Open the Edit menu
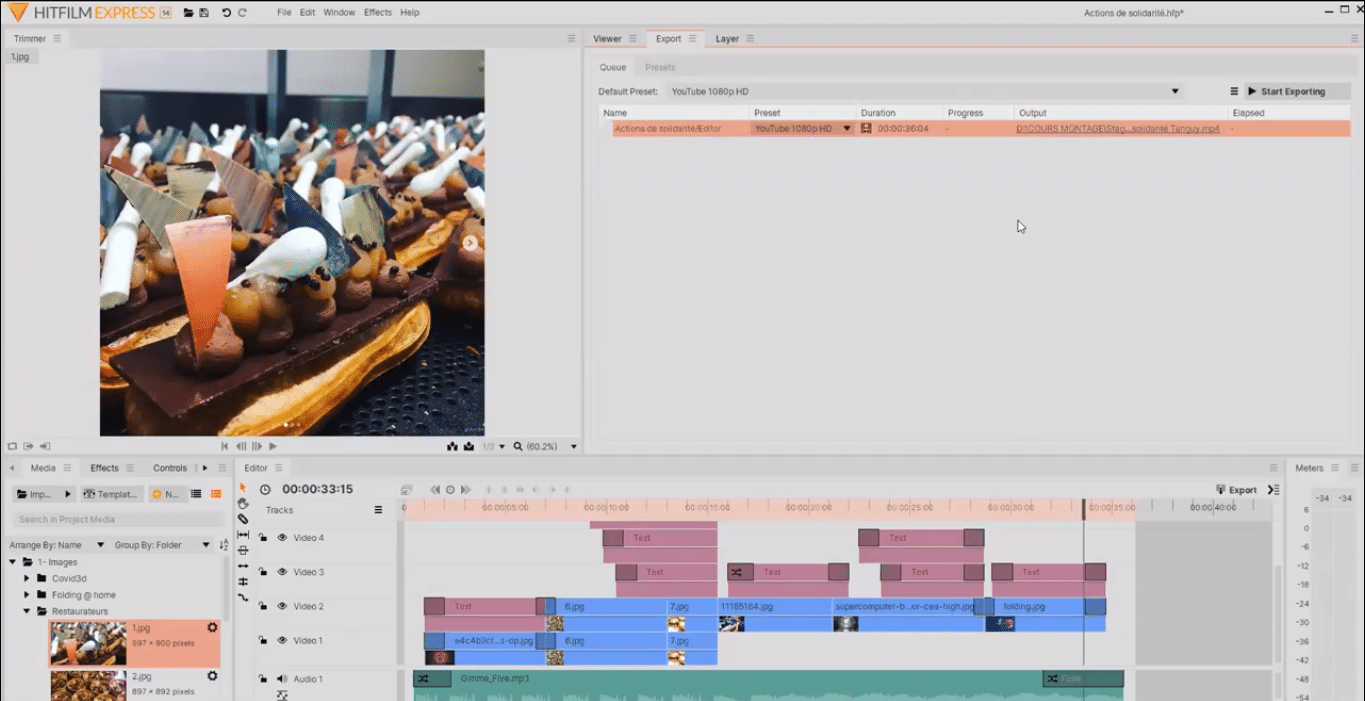This screenshot has width=1365, height=701. (x=307, y=13)
